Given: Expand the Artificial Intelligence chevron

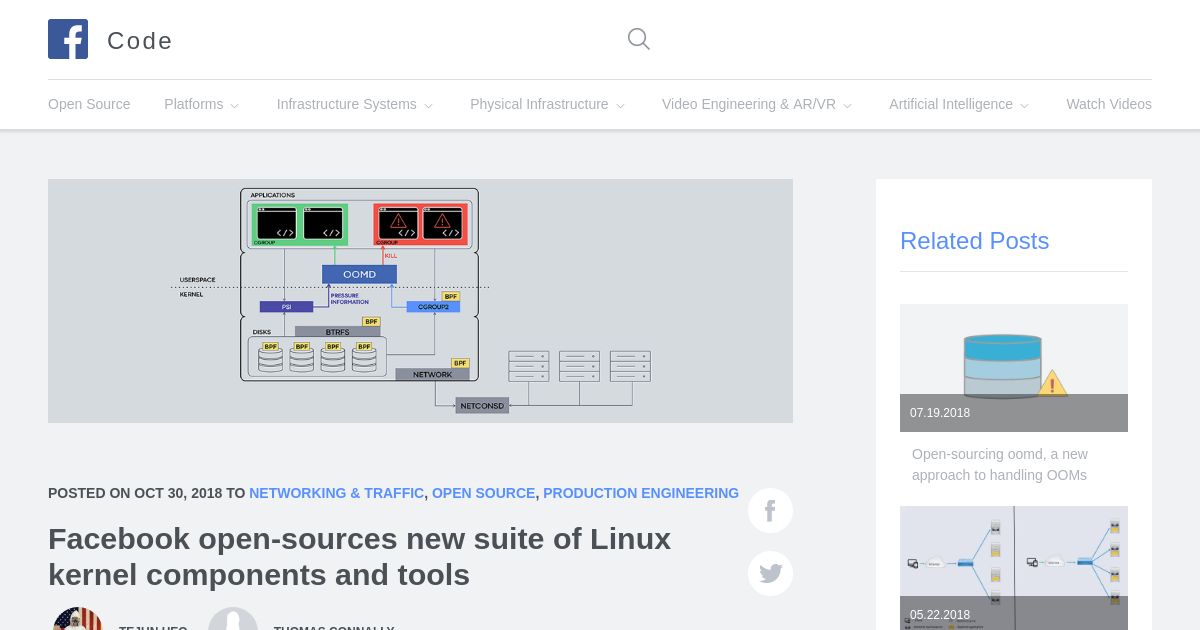Looking at the screenshot, I should 1024,105.
